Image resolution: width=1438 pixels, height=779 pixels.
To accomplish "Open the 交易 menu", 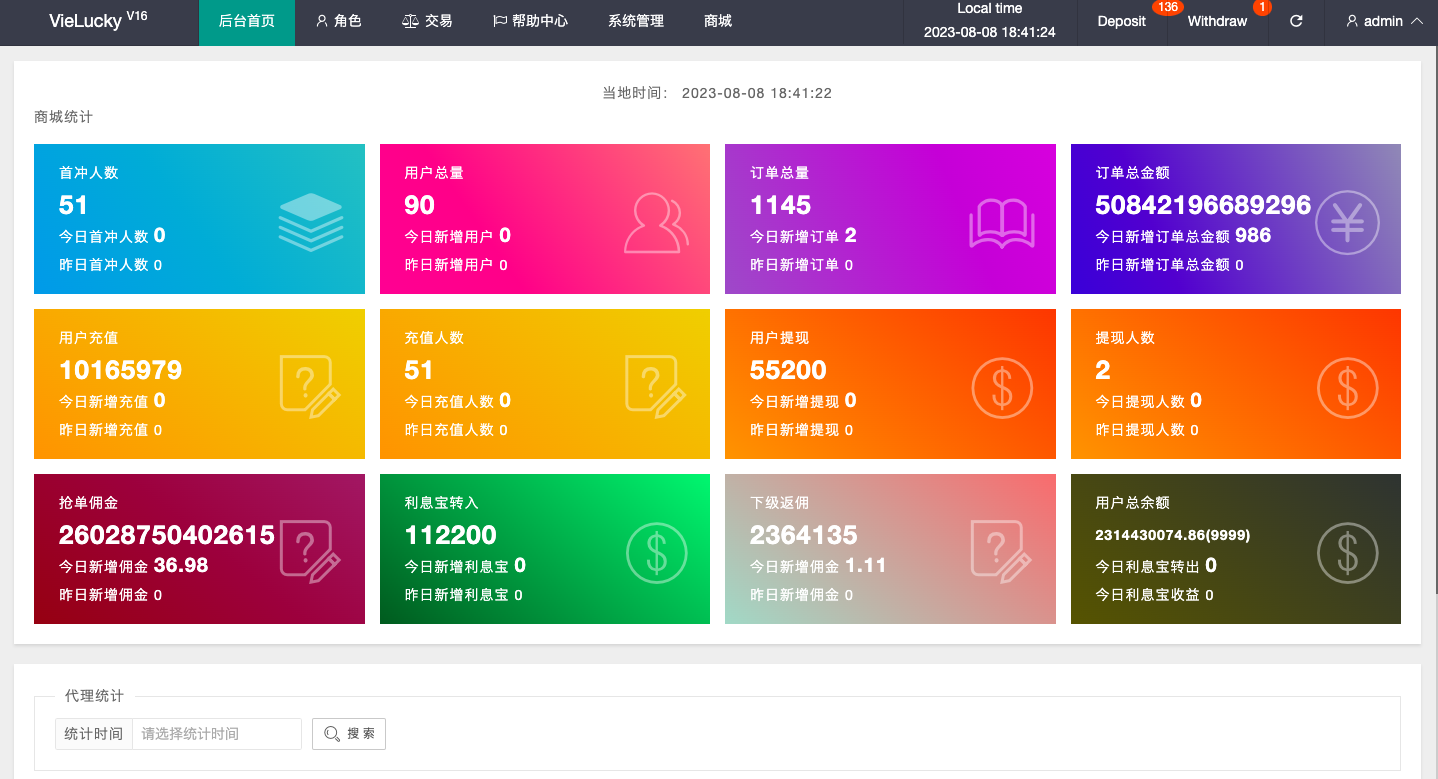I will pyautogui.click(x=427, y=21).
